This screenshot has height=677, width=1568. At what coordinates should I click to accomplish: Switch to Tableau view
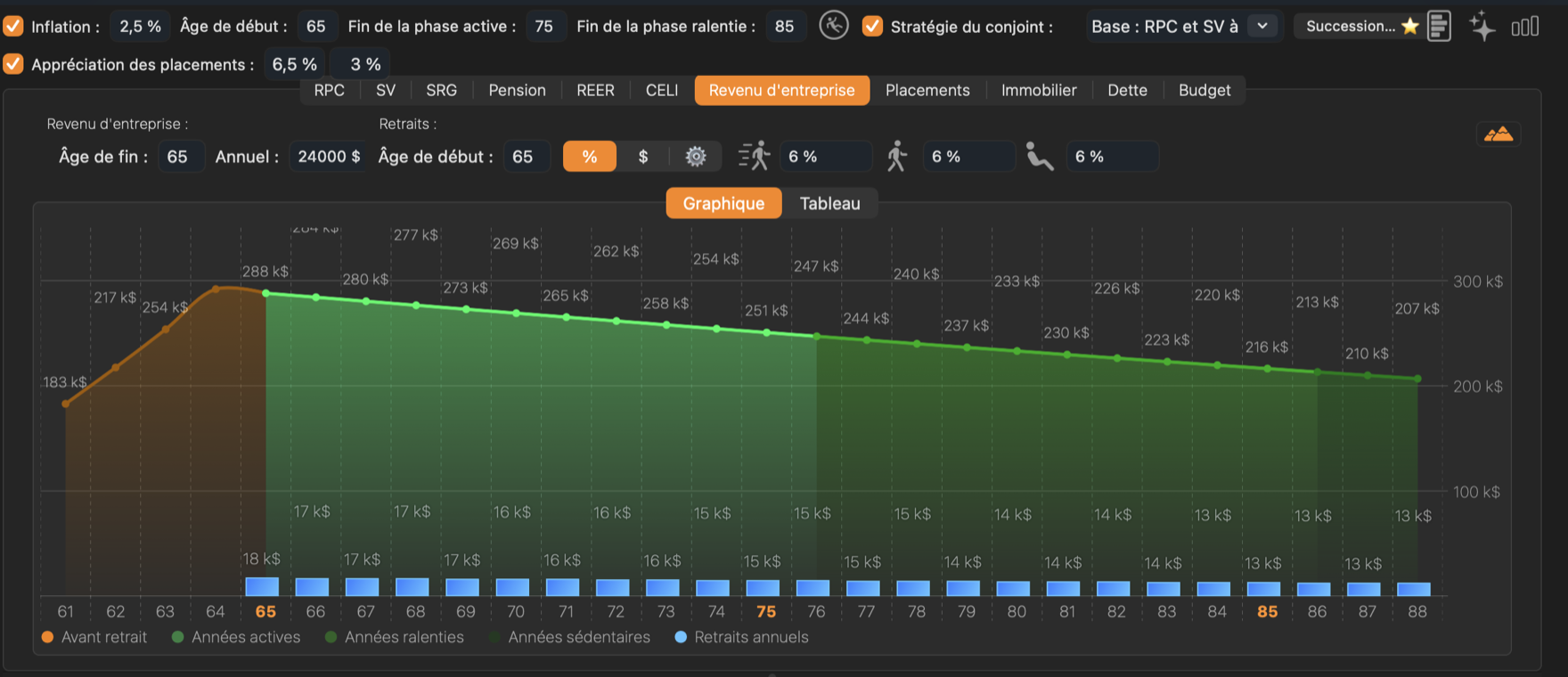(x=830, y=203)
